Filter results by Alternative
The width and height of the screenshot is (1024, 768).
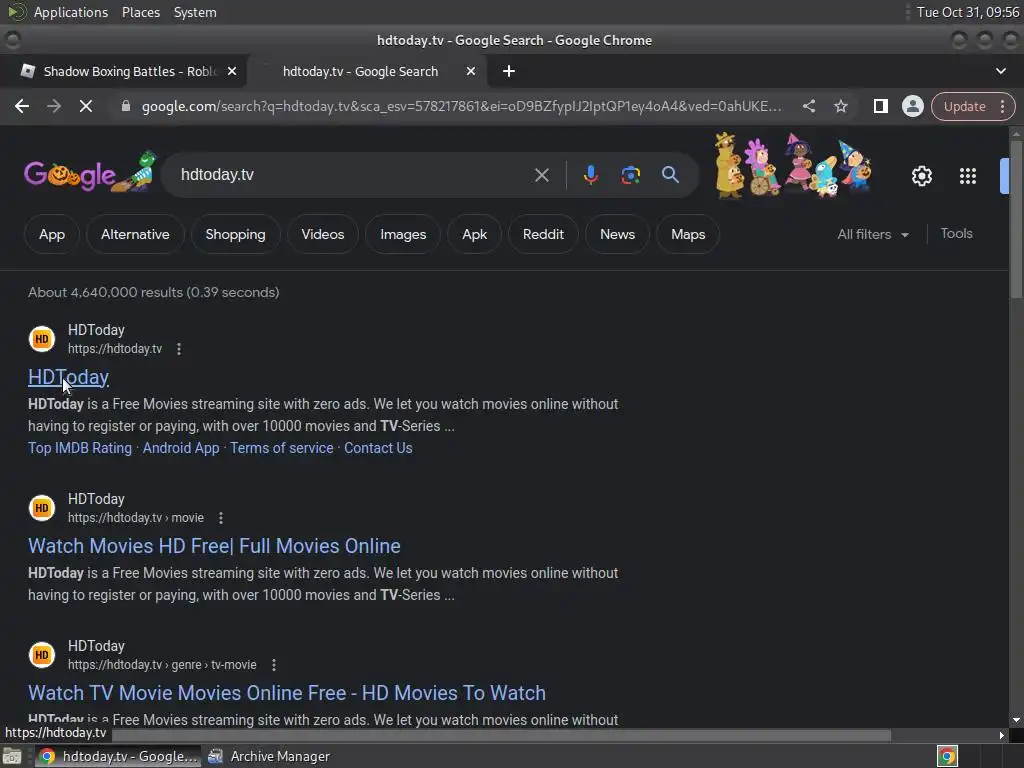135,234
